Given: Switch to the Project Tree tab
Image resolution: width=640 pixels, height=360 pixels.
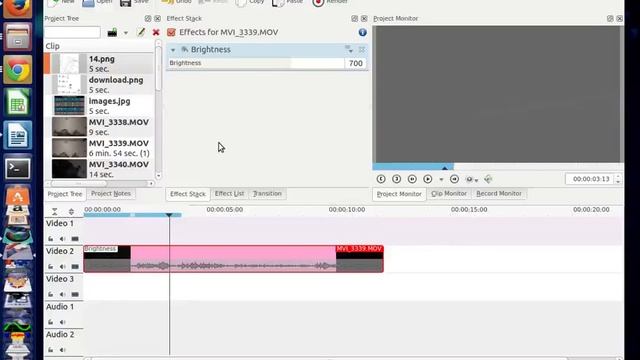Looking at the screenshot, I should [x=65, y=194].
